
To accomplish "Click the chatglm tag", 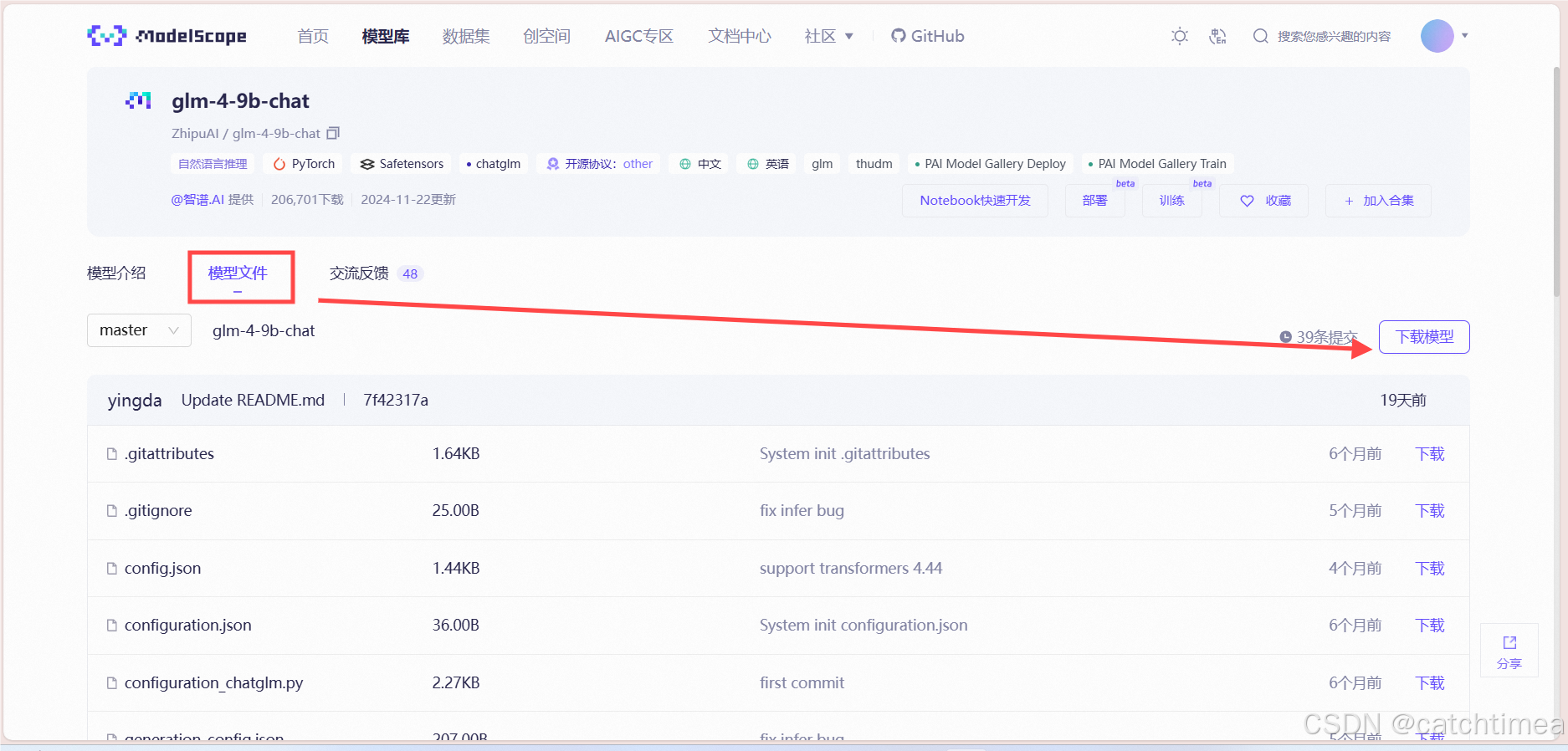I will 494,164.
